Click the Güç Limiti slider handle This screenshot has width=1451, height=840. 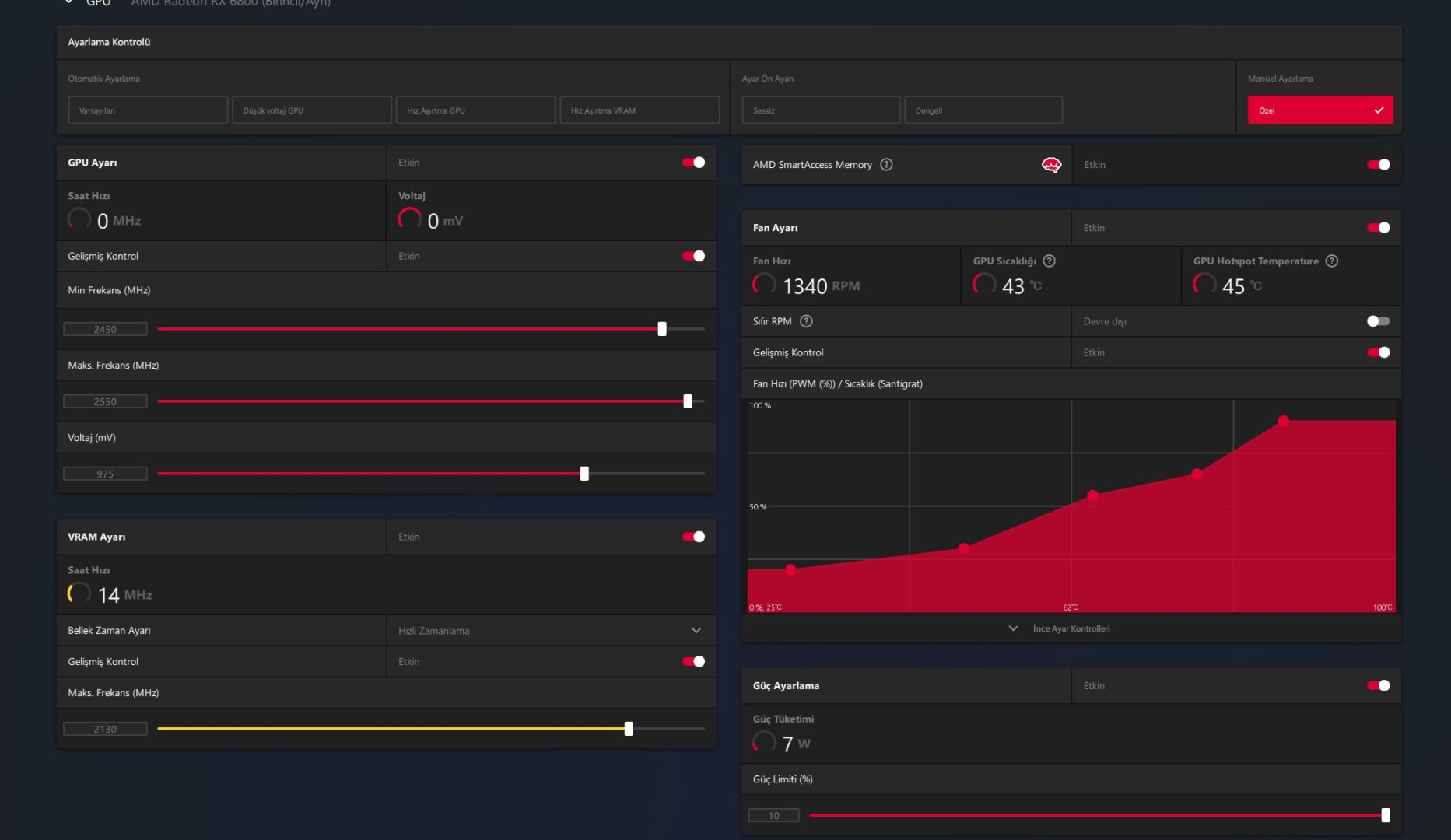coord(1386,815)
